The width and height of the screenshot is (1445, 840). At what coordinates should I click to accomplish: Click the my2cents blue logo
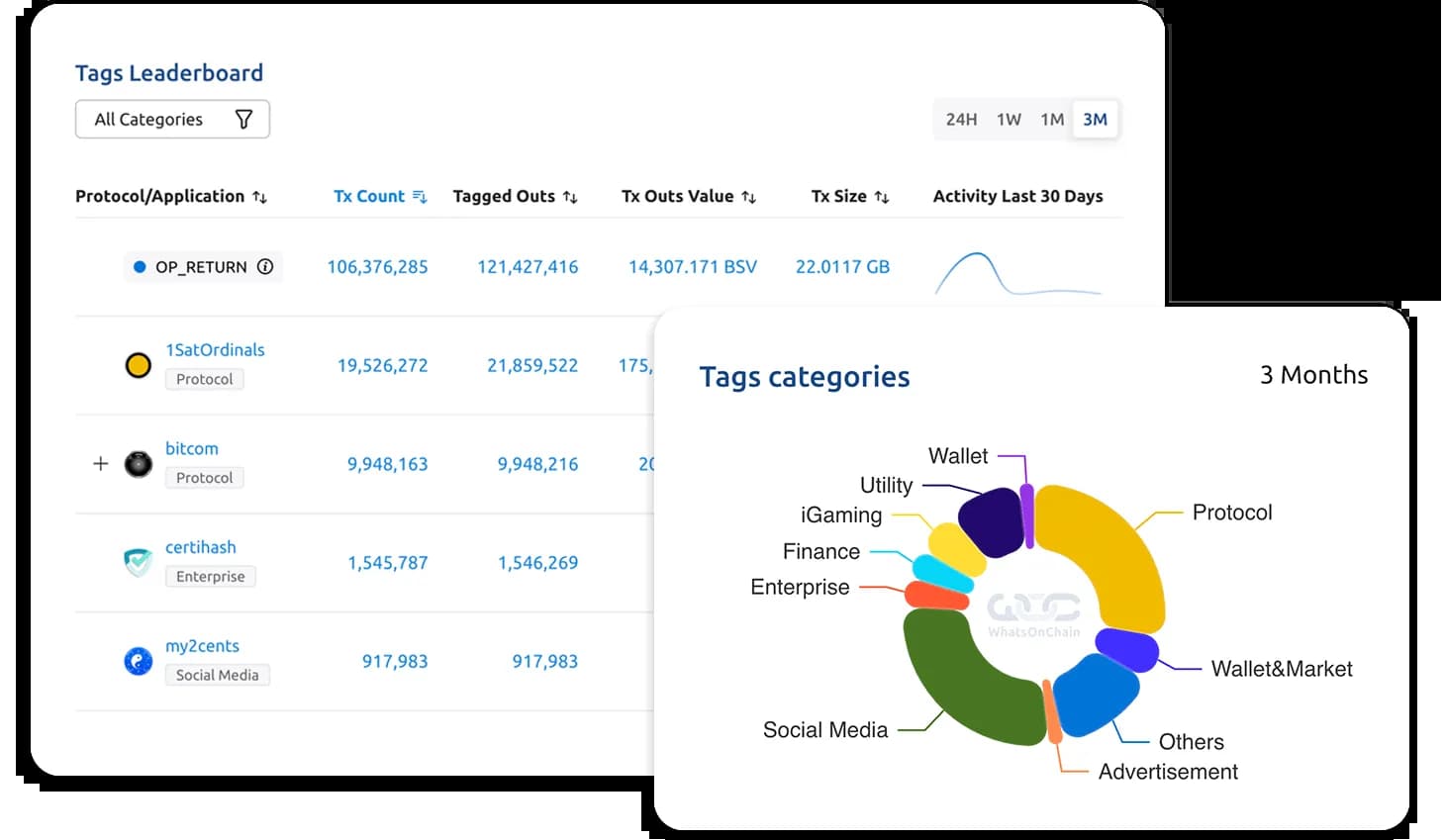(x=139, y=661)
